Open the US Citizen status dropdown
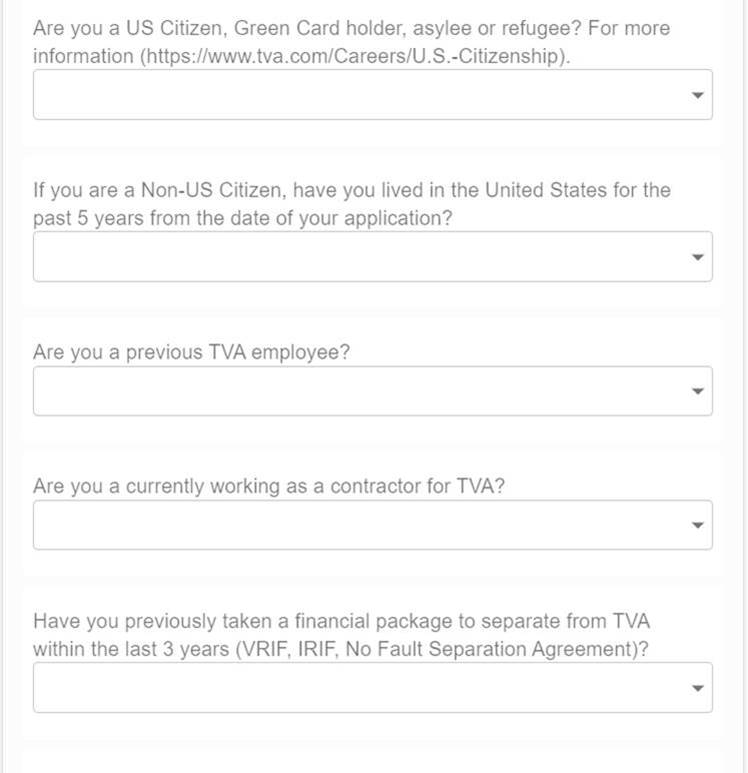 click(360, 95)
